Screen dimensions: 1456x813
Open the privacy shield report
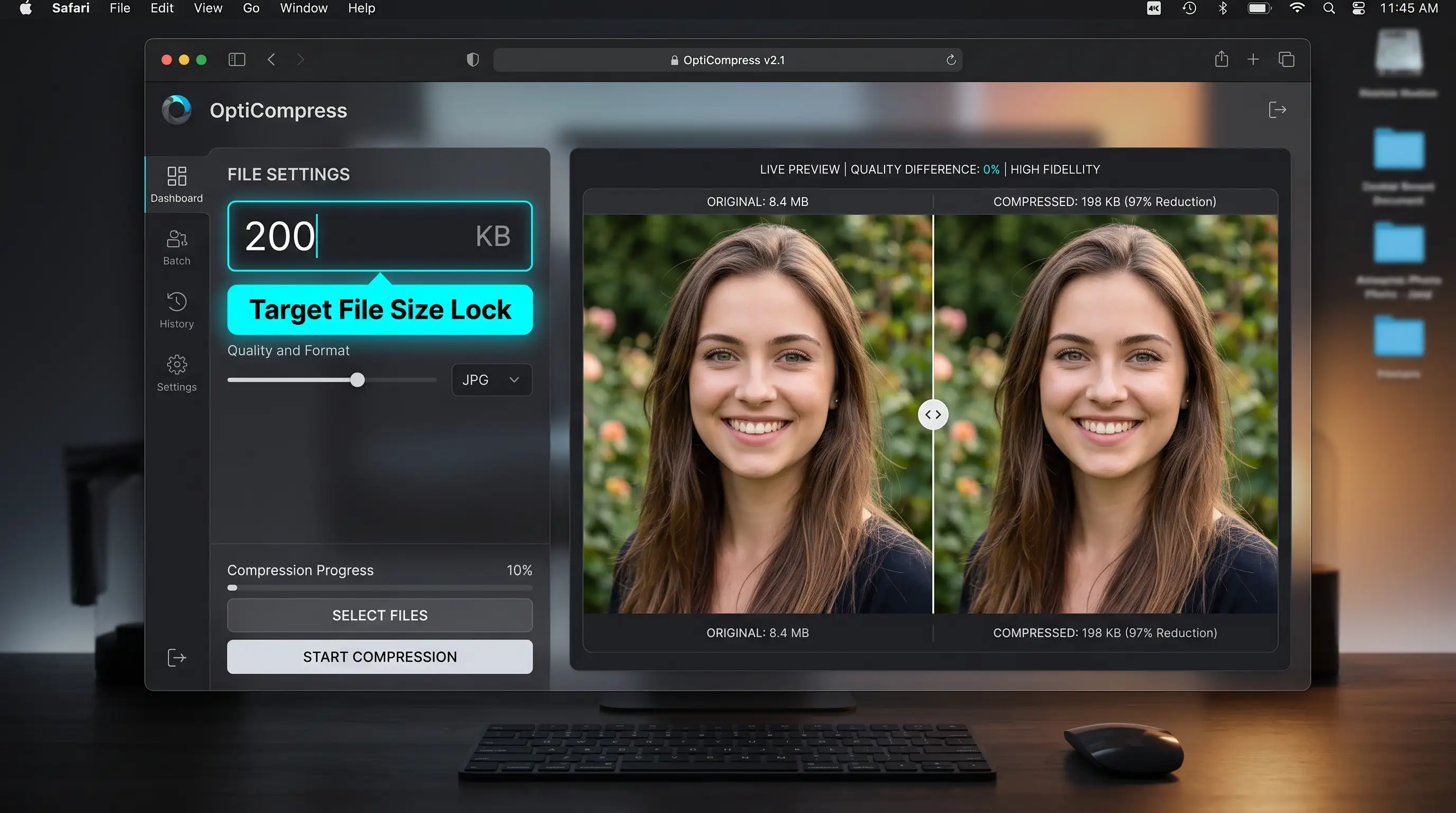472,59
